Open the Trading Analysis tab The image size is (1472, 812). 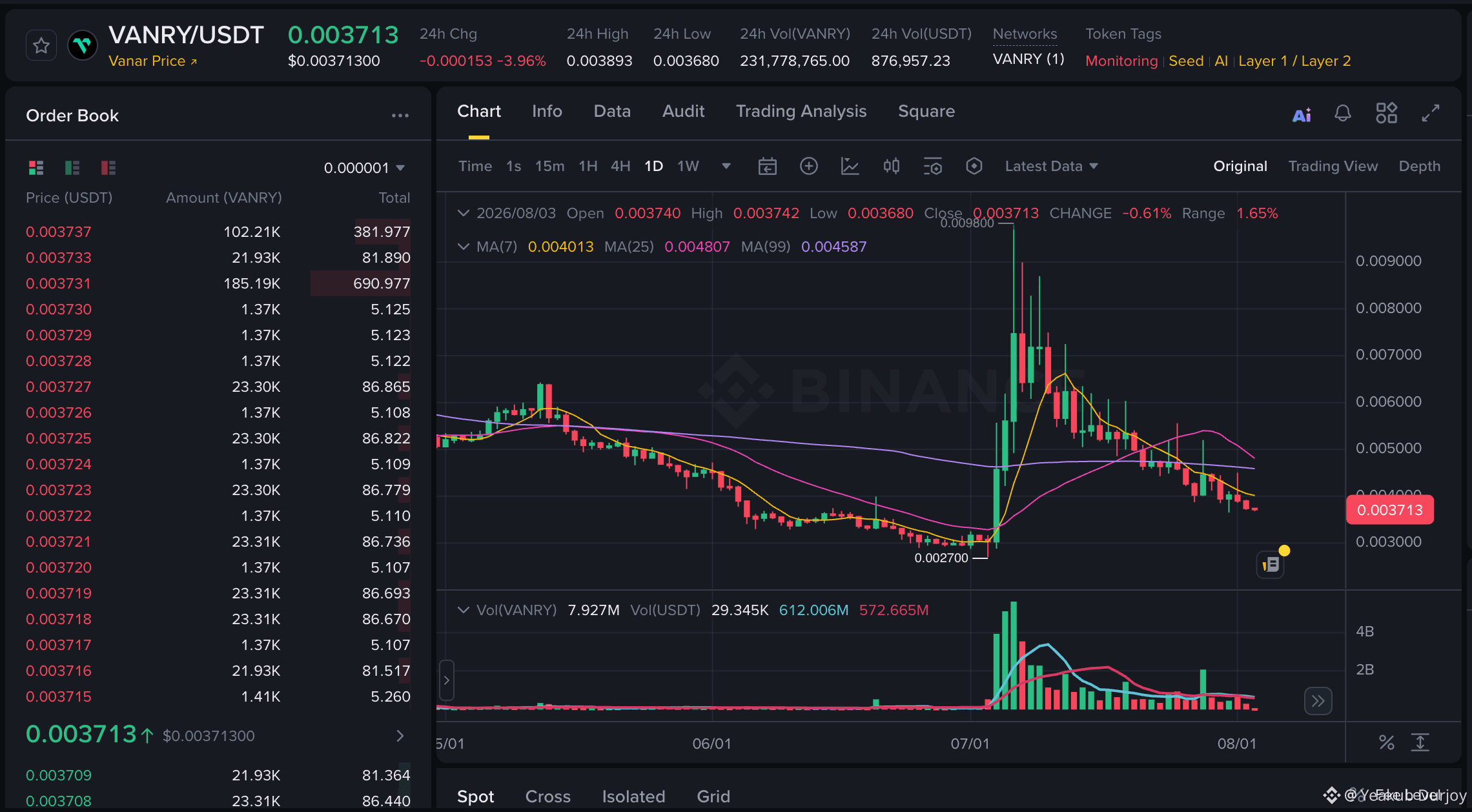coord(801,111)
